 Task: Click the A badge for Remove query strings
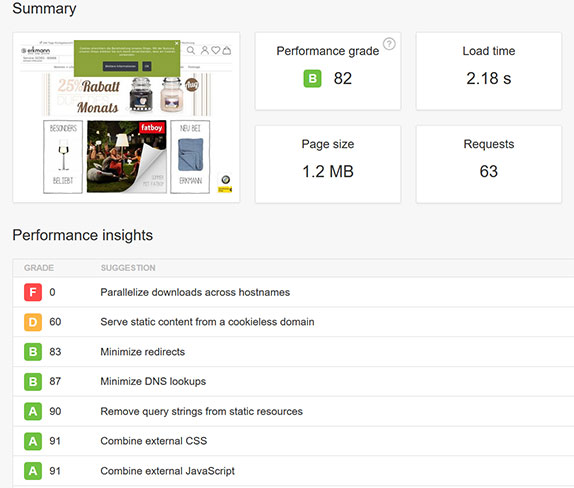33,411
